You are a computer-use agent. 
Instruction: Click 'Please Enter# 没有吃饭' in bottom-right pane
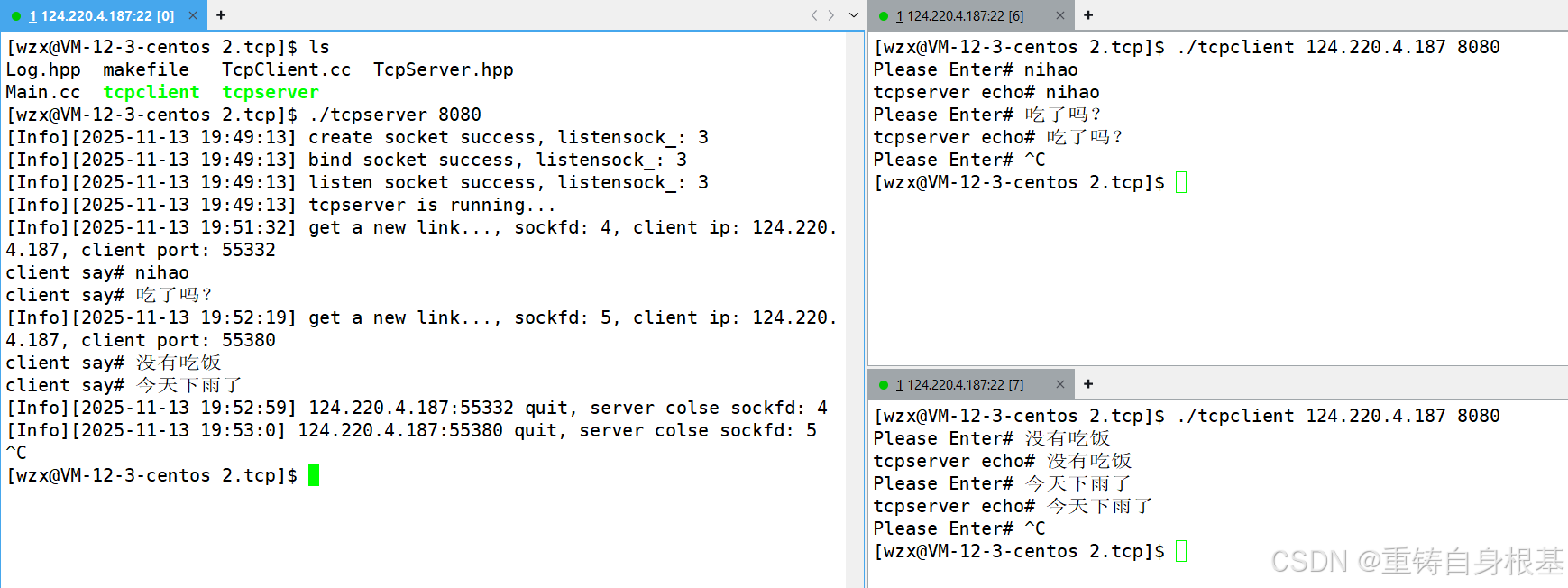(992, 438)
